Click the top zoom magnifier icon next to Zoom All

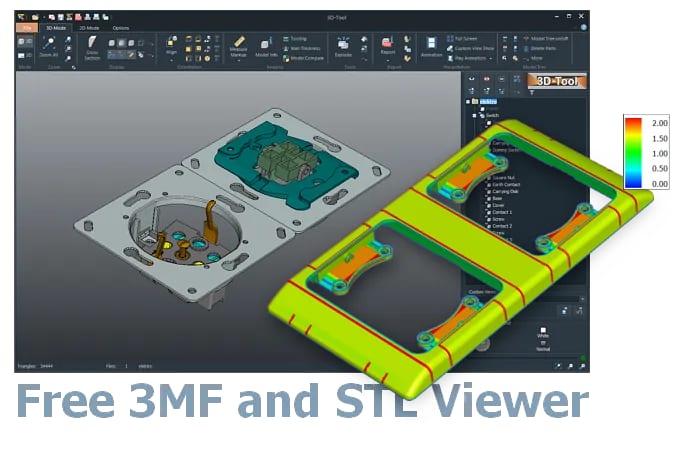(x=68, y=39)
